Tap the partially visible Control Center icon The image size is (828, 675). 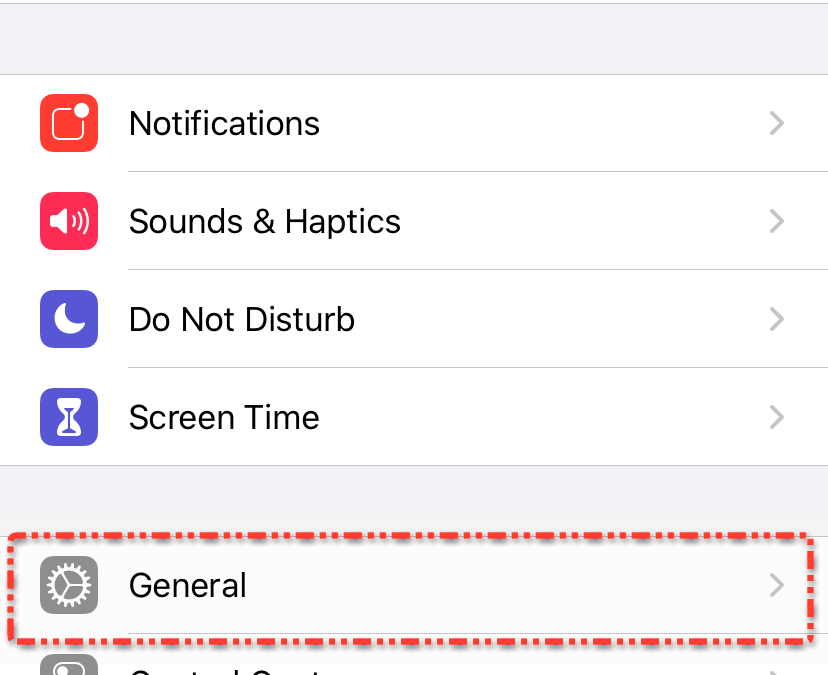coord(69,665)
